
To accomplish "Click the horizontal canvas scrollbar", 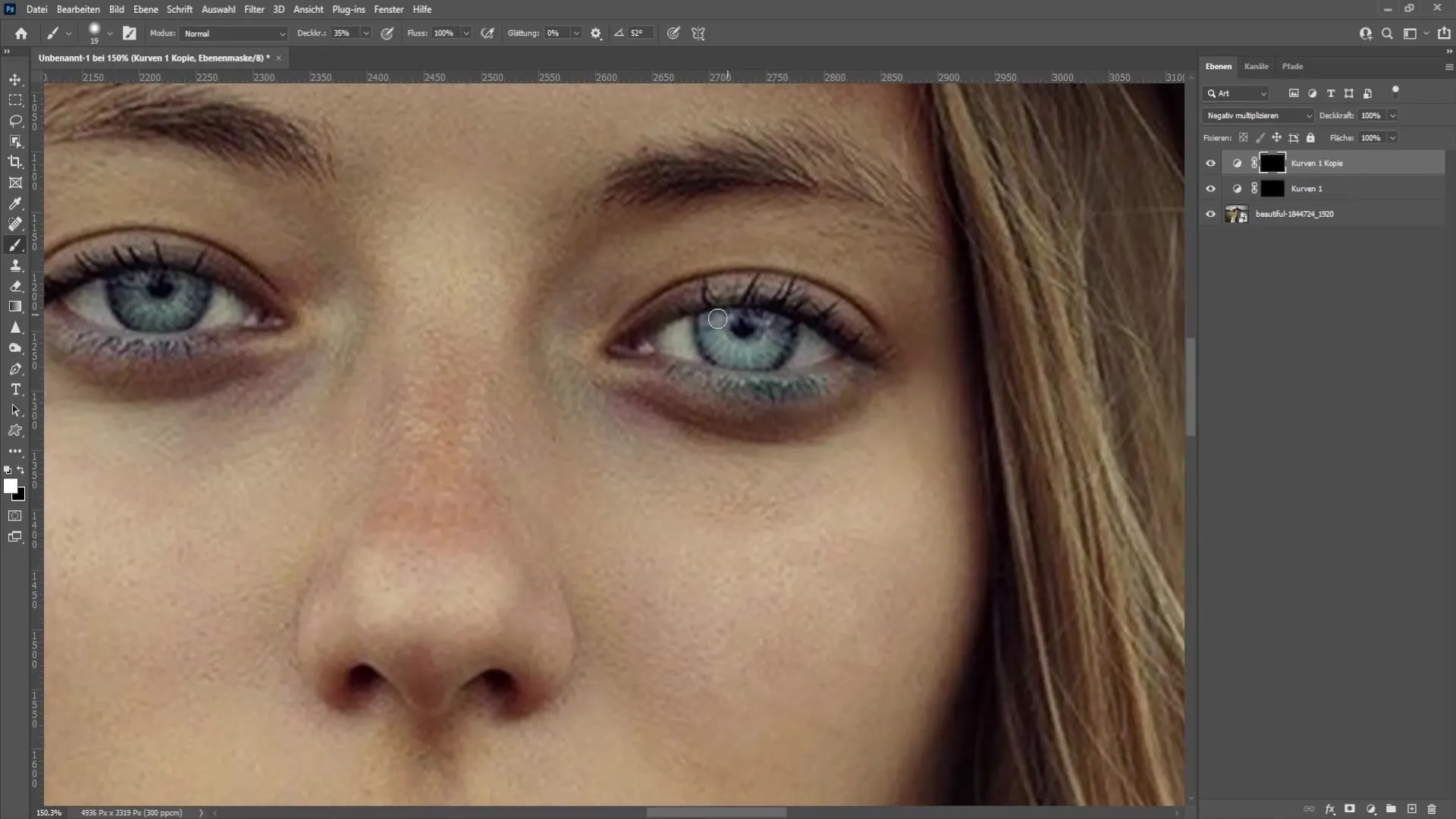I will (x=716, y=812).
